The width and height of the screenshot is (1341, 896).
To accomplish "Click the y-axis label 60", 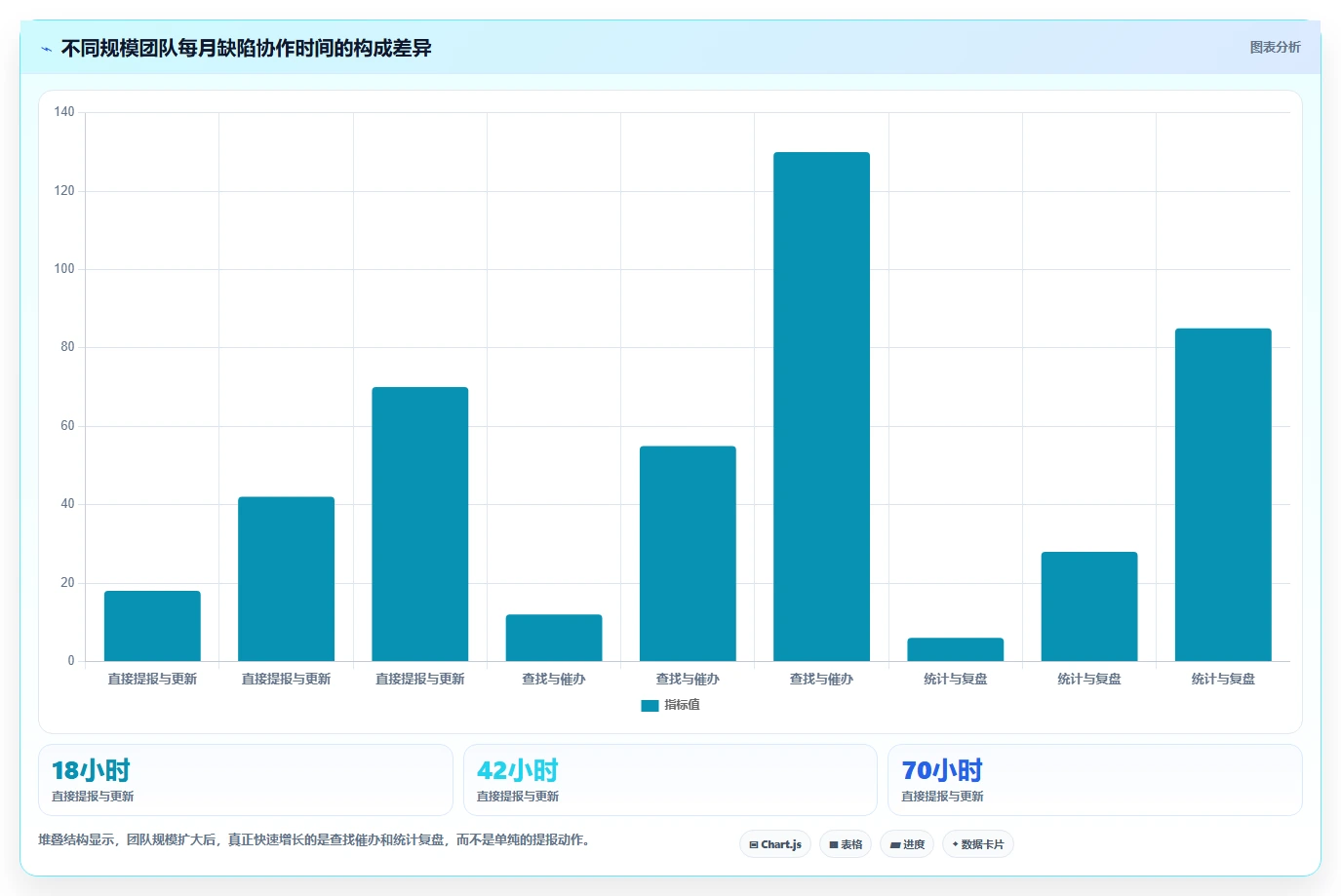I will tap(67, 426).
